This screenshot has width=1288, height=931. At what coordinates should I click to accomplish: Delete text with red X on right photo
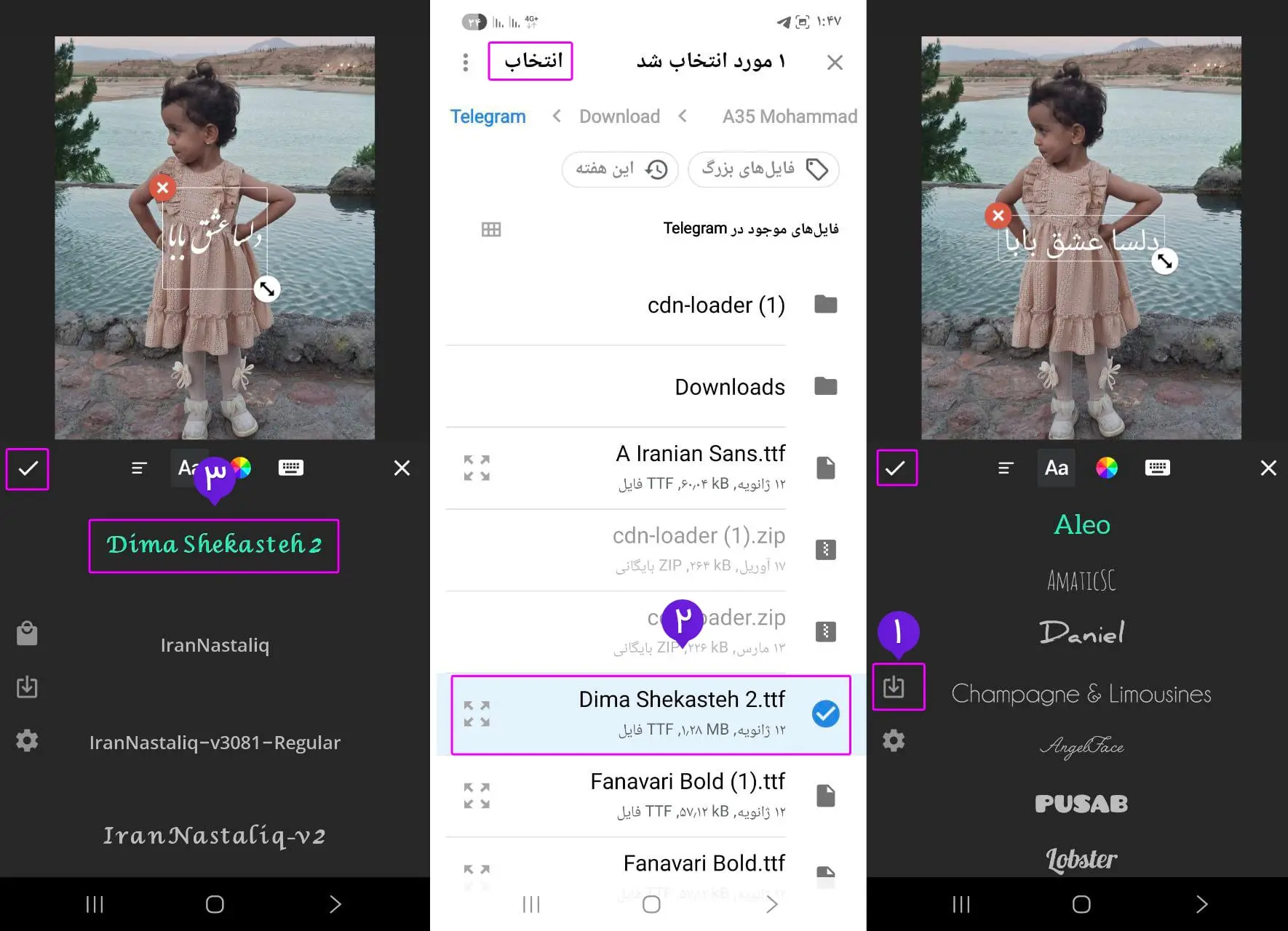click(x=998, y=215)
